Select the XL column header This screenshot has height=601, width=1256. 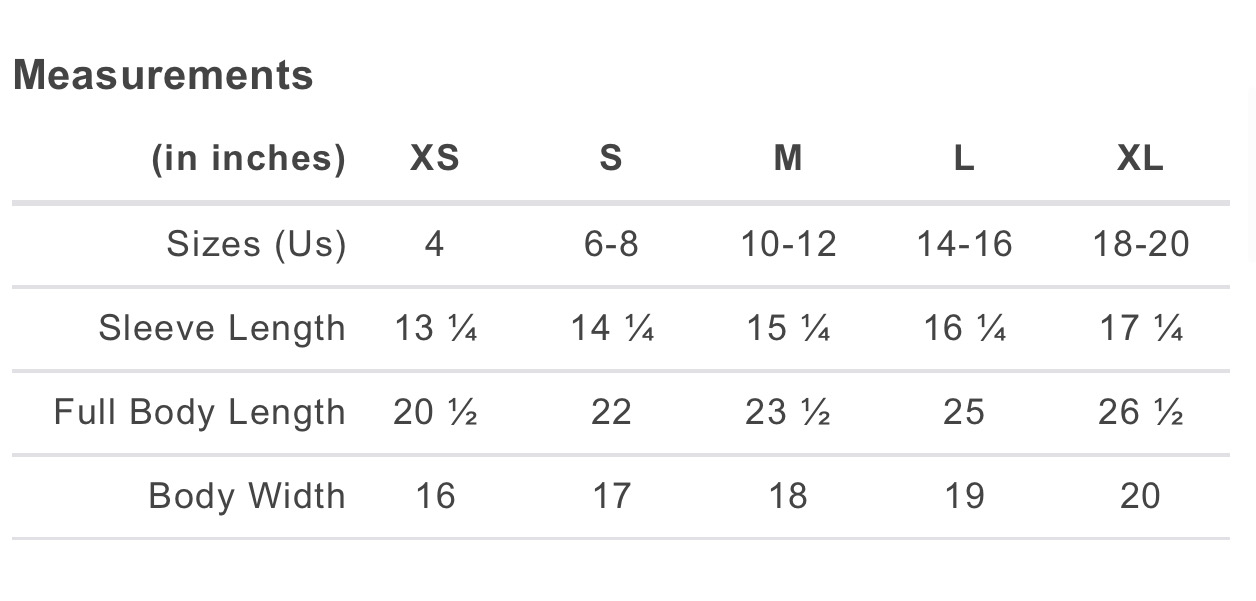coord(1140,158)
